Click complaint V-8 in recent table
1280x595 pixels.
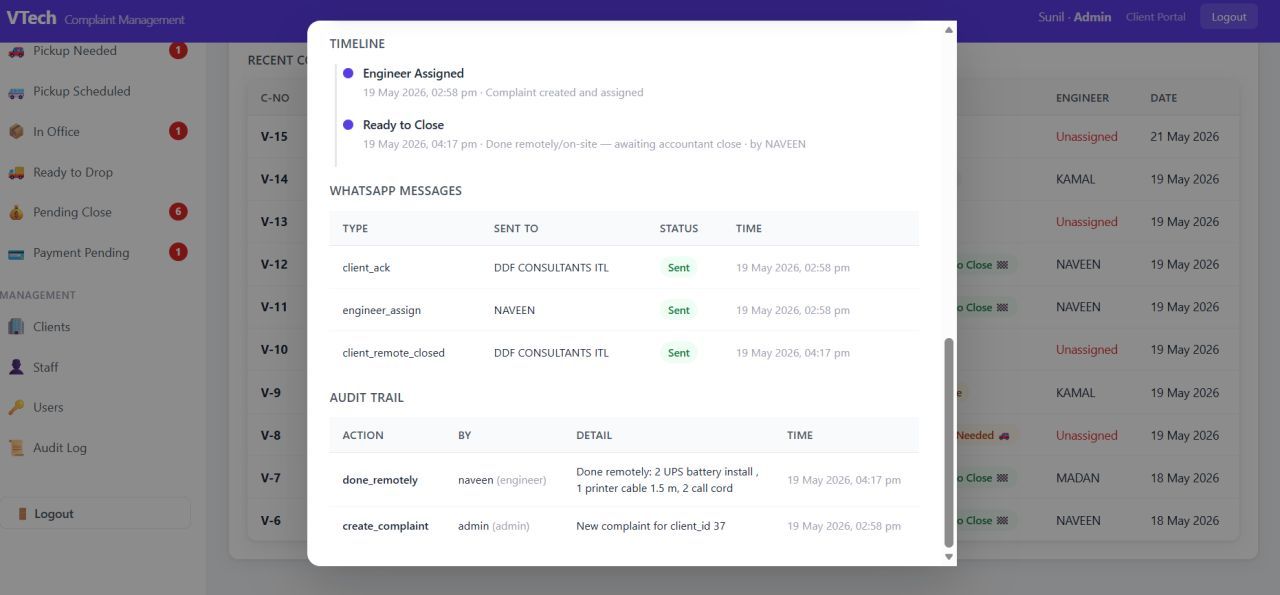pyautogui.click(x=271, y=435)
